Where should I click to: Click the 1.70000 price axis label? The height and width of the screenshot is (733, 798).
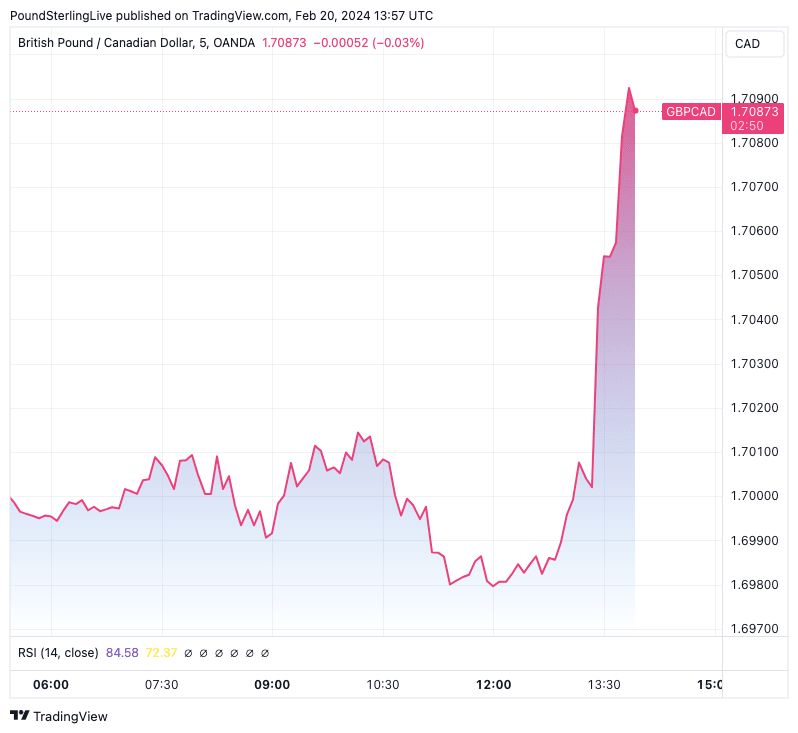(755, 496)
